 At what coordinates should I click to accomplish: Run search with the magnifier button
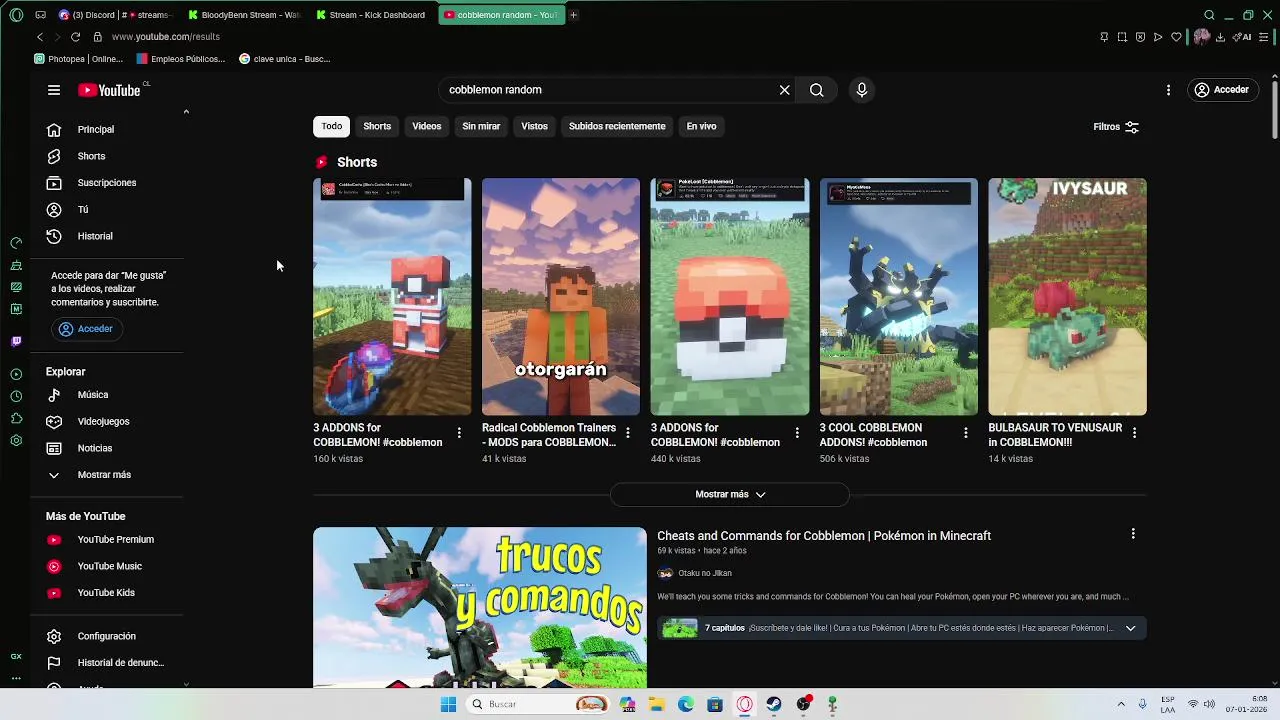point(817,90)
